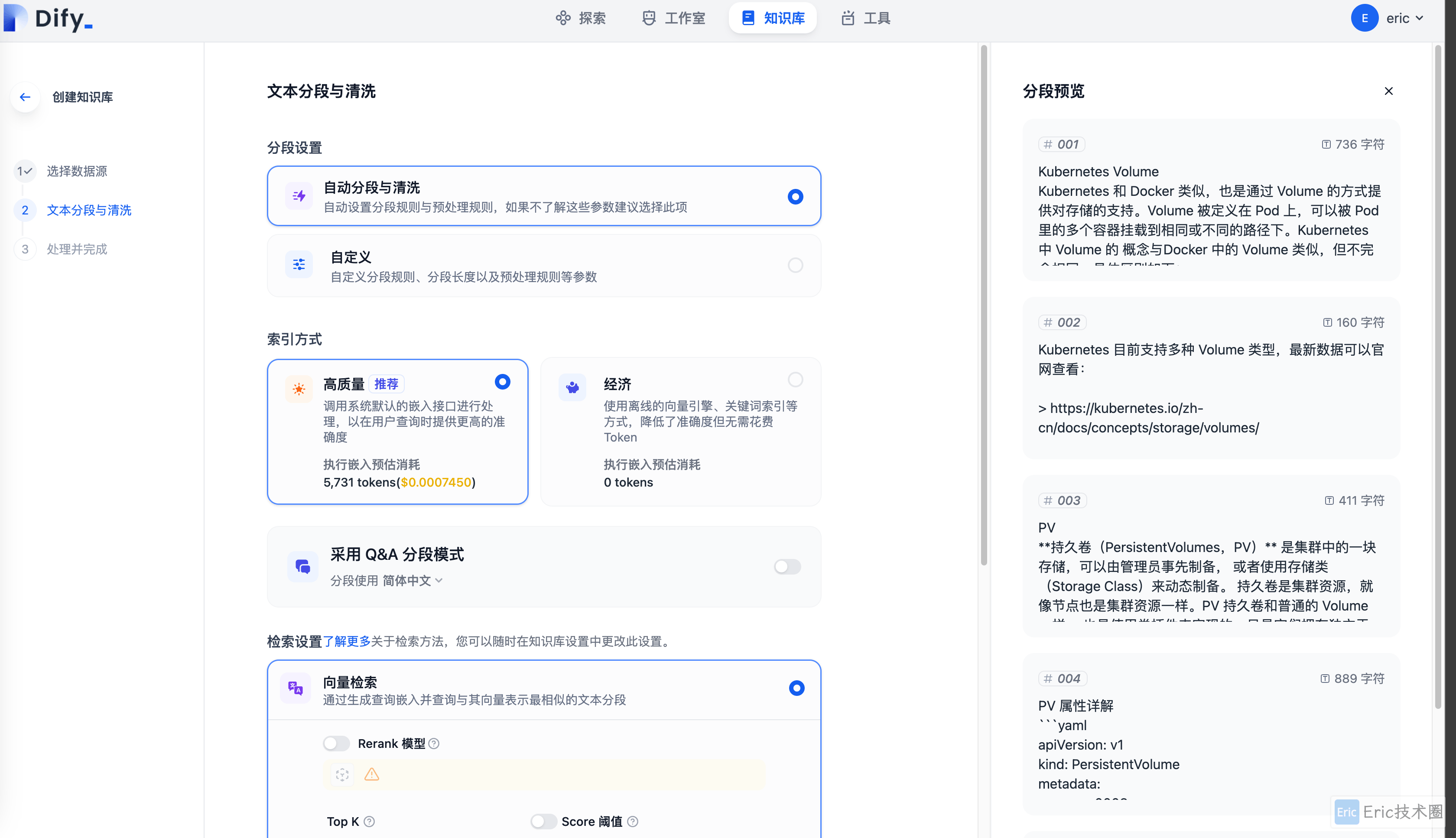The height and width of the screenshot is (838, 1456).
Task: Click the Rerank 模型 help icon
Action: [x=435, y=744]
